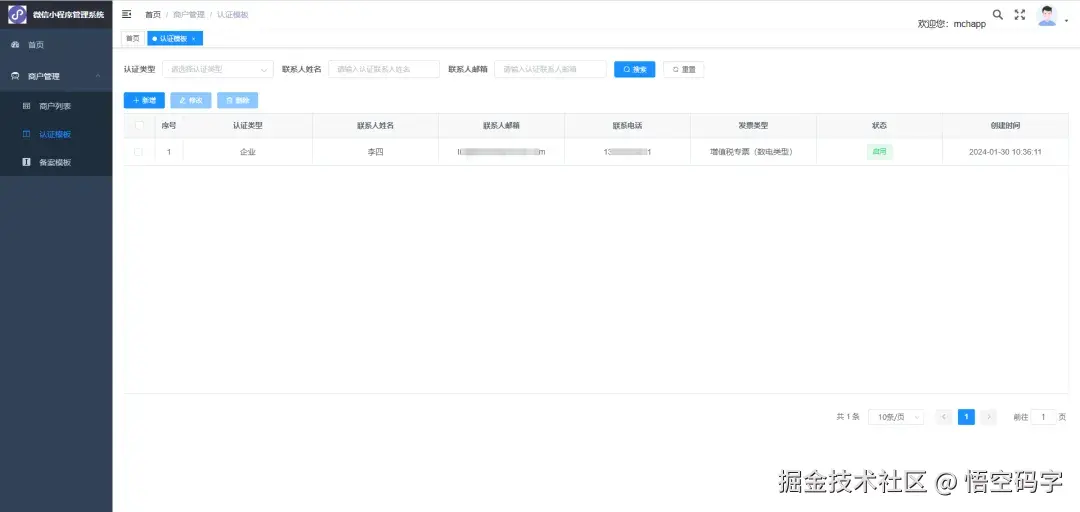Click the 企业 cell in the table

tap(248, 152)
